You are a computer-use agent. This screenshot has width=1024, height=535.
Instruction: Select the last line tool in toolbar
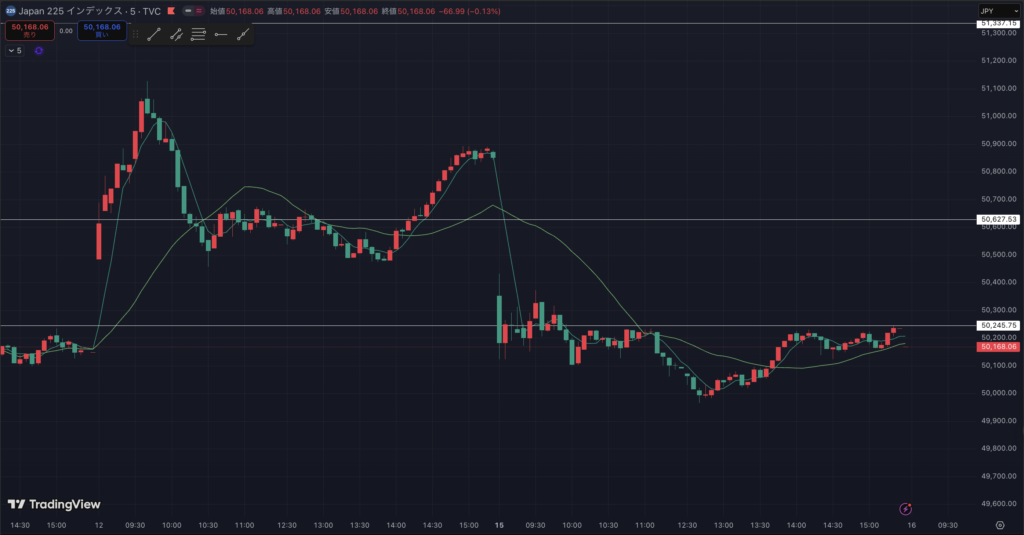tap(242, 34)
